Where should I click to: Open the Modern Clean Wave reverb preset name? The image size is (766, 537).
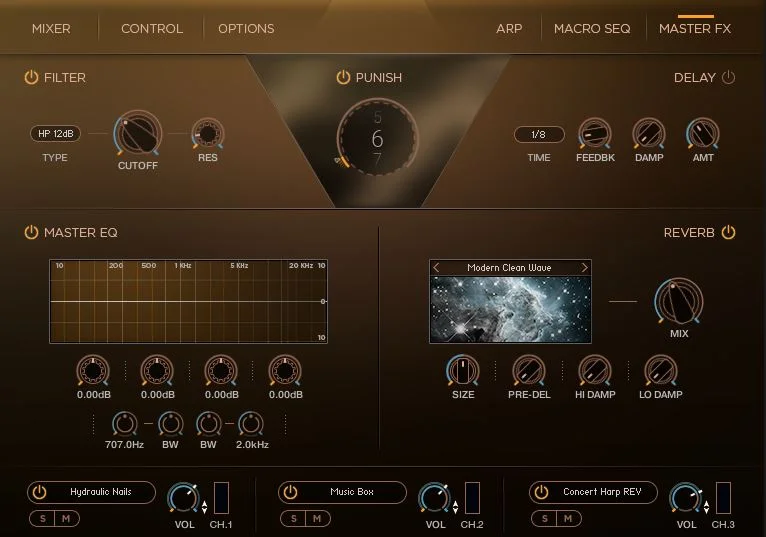[x=510, y=268]
